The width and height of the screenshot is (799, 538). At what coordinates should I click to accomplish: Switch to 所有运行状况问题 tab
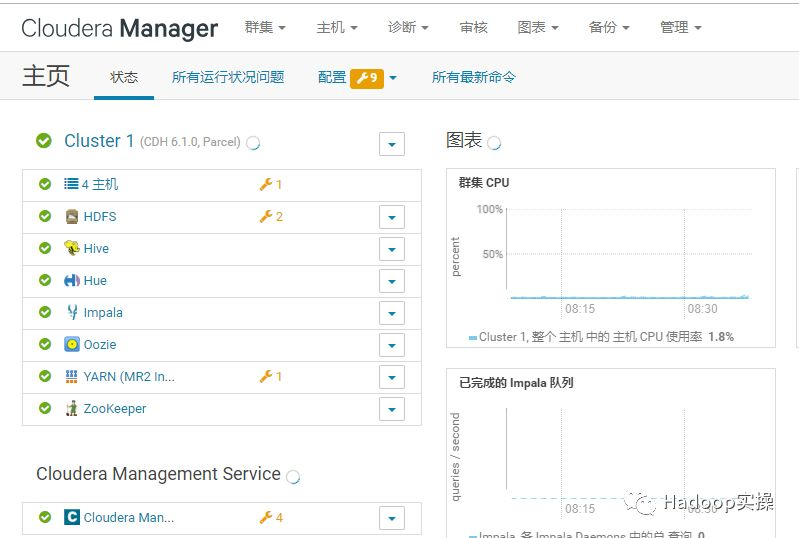tap(228, 77)
